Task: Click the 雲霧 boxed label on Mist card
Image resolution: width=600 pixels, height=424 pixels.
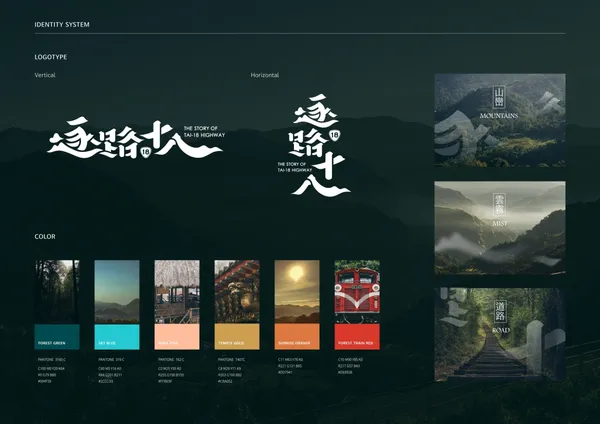Action: coord(500,205)
